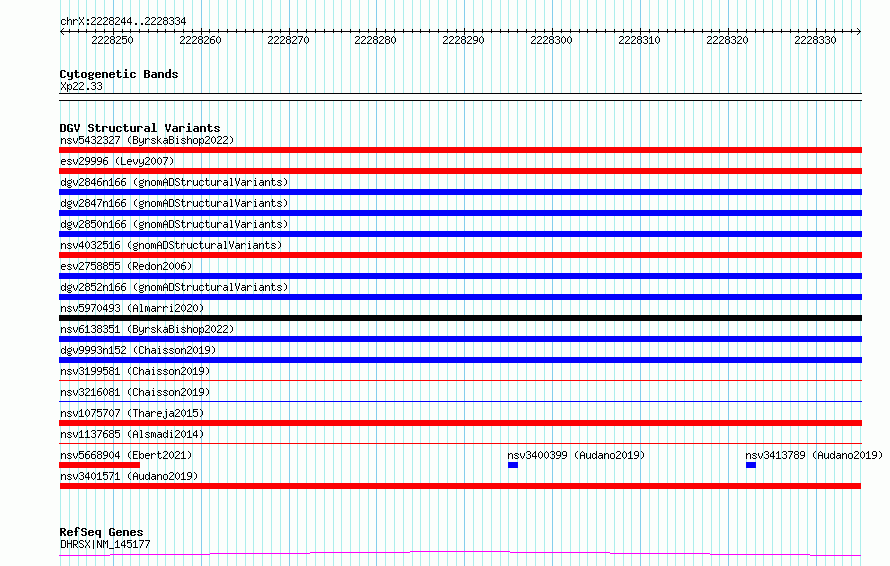Open nsv4032516 (gnomADStructuralVariants) label

(171, 245)
